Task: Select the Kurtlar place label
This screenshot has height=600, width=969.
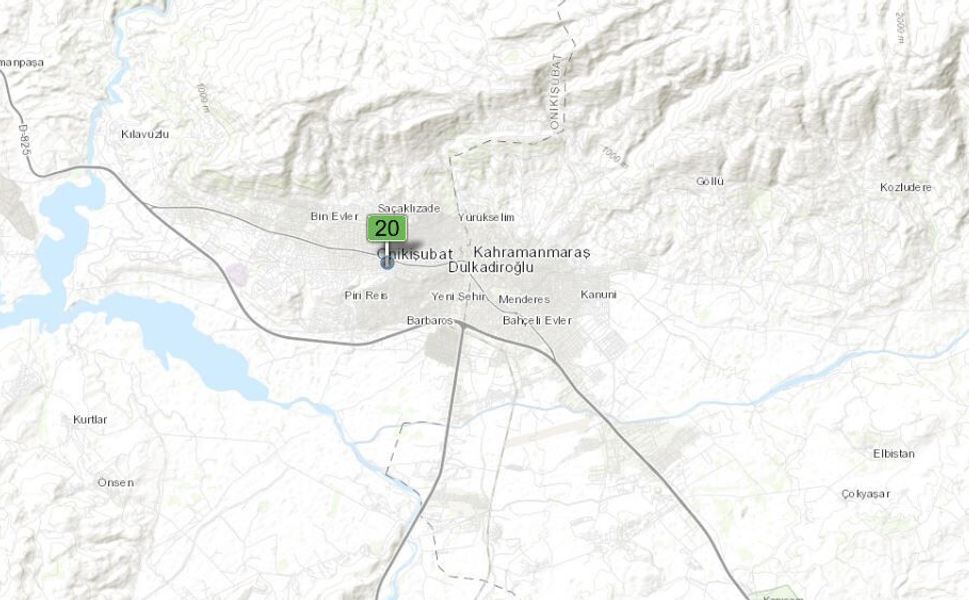Action: tap(90, 420)
